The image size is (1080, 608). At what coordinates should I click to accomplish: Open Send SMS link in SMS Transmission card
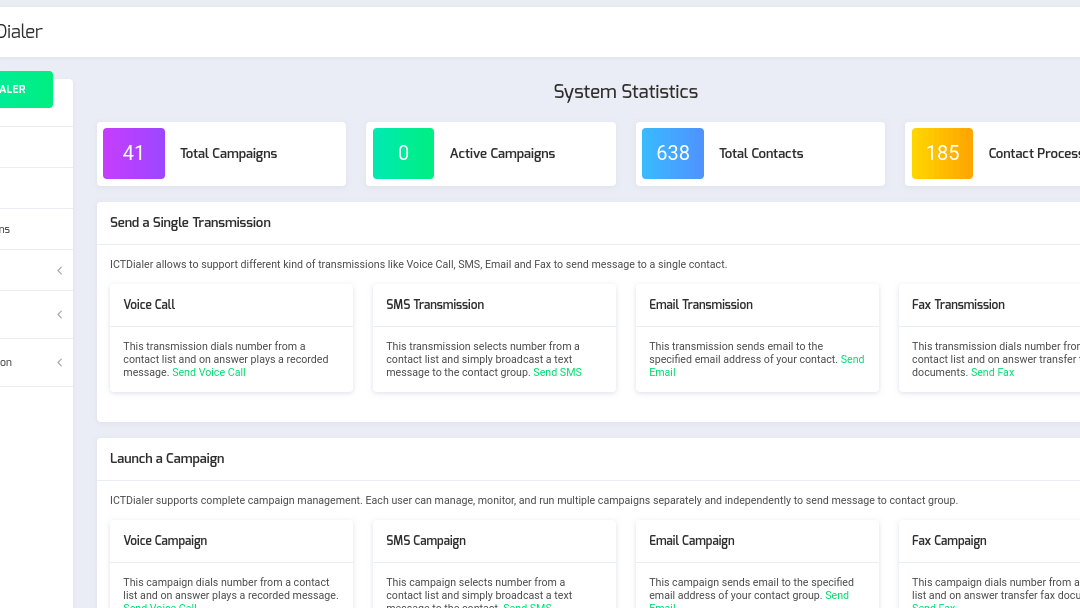coord(557,373)
